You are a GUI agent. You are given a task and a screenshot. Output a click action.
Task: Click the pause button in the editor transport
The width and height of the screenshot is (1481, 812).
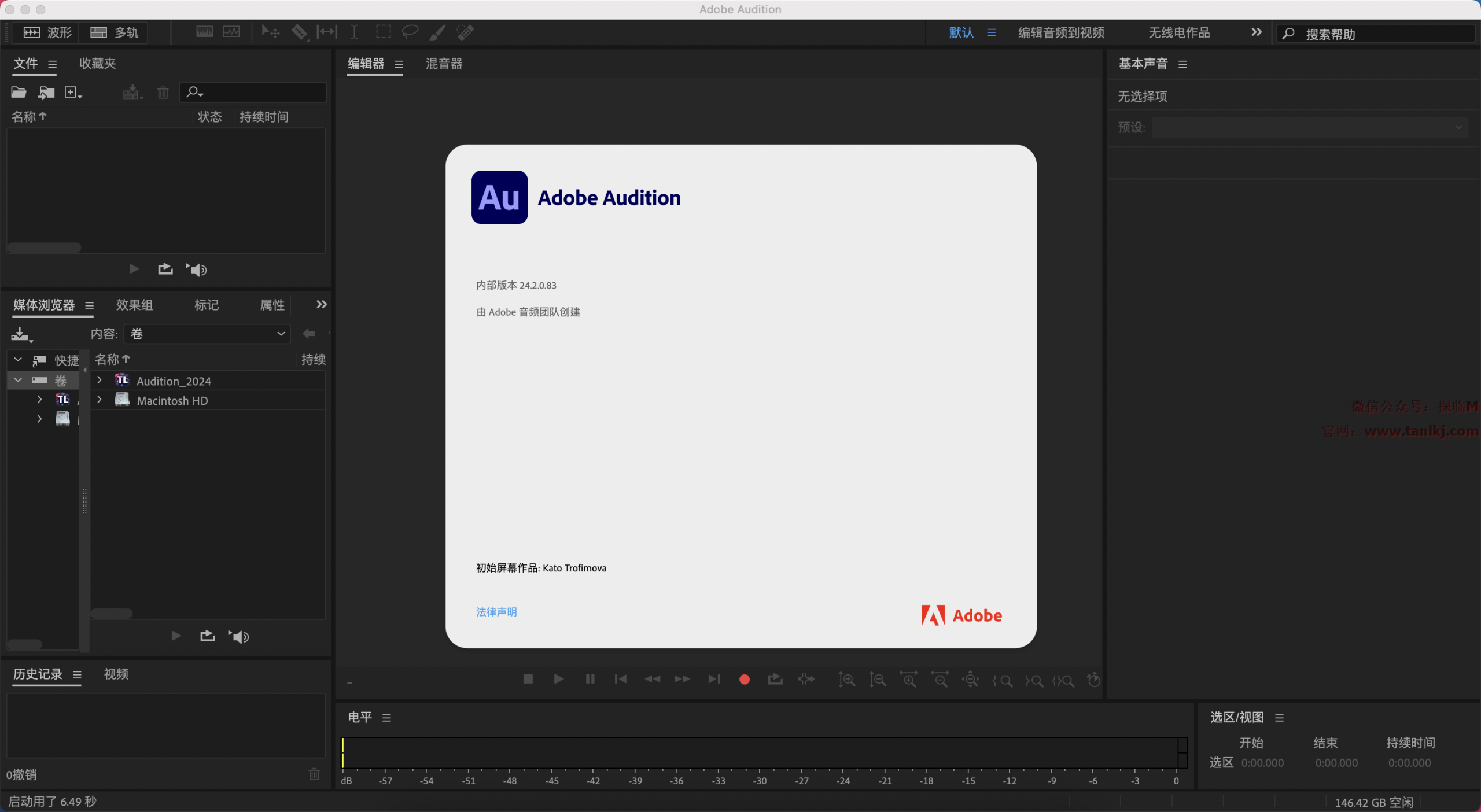(590, 679)
